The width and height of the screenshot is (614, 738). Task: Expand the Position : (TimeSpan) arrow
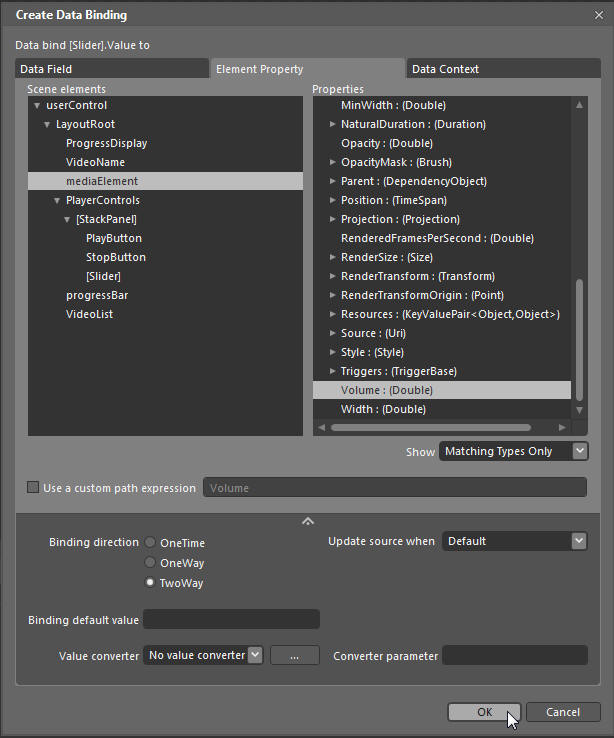(x=333, y=200)
